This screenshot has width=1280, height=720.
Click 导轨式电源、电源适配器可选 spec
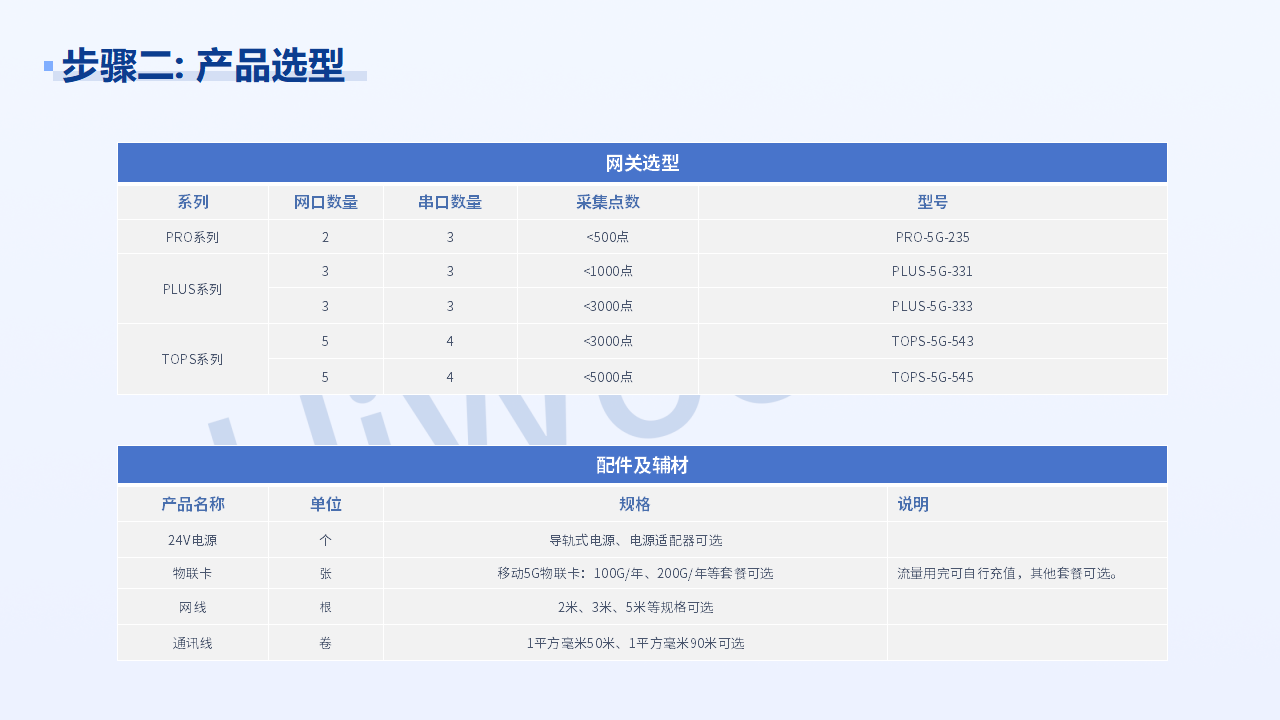(x=635, y=540)
